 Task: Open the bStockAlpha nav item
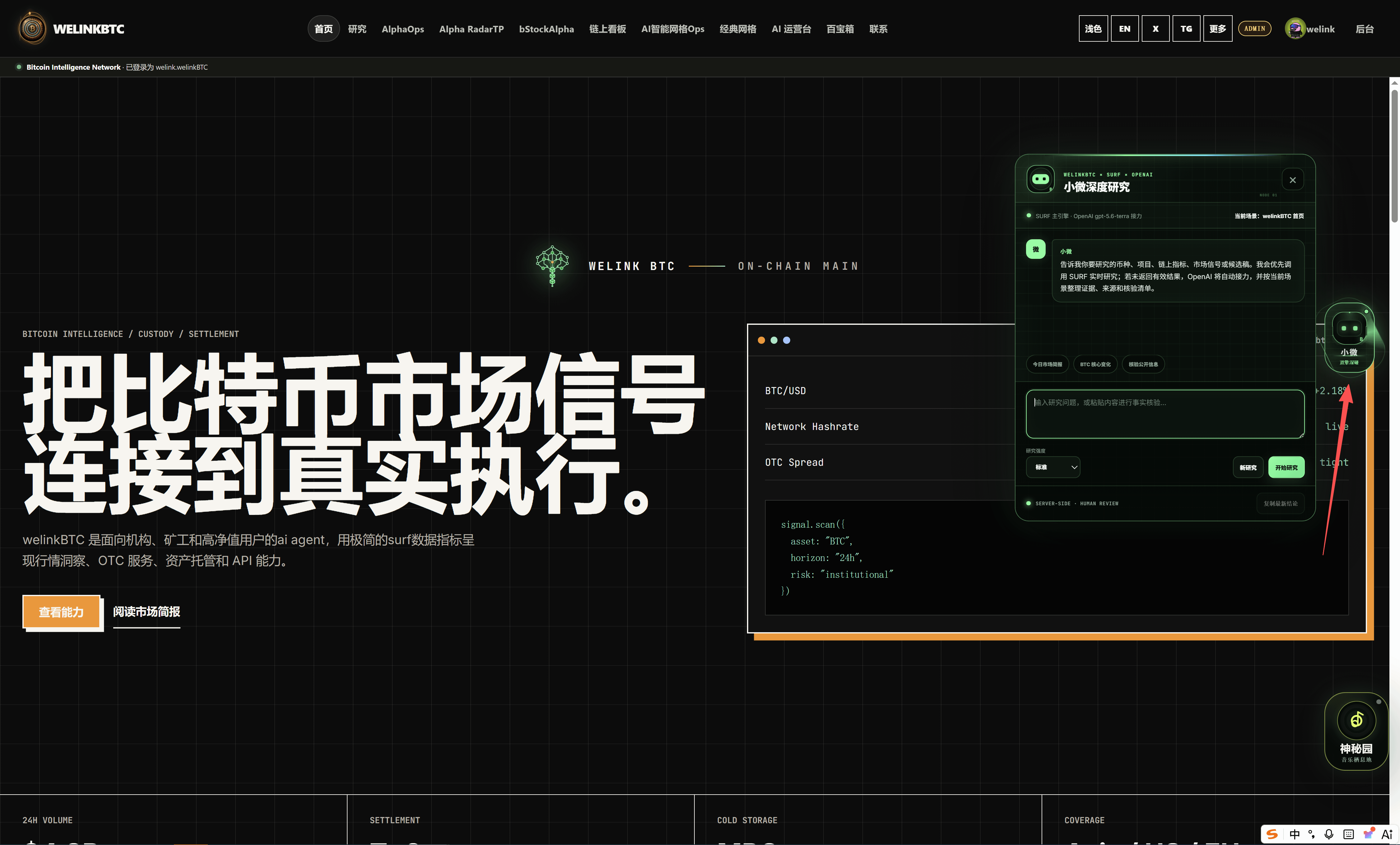pyautogui.click(x=546, y=28)
